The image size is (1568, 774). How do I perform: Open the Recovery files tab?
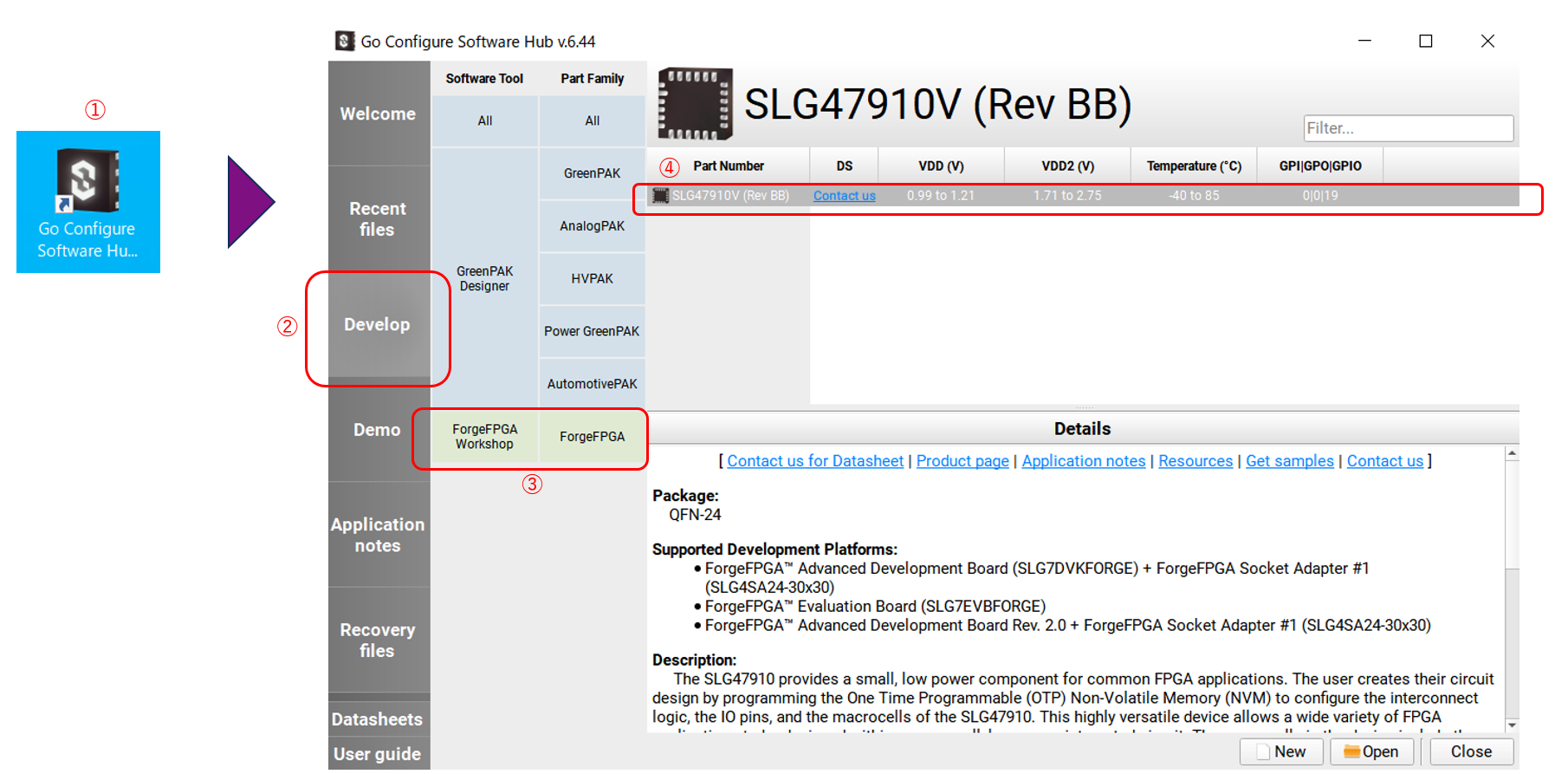click(x=379, y=640)
